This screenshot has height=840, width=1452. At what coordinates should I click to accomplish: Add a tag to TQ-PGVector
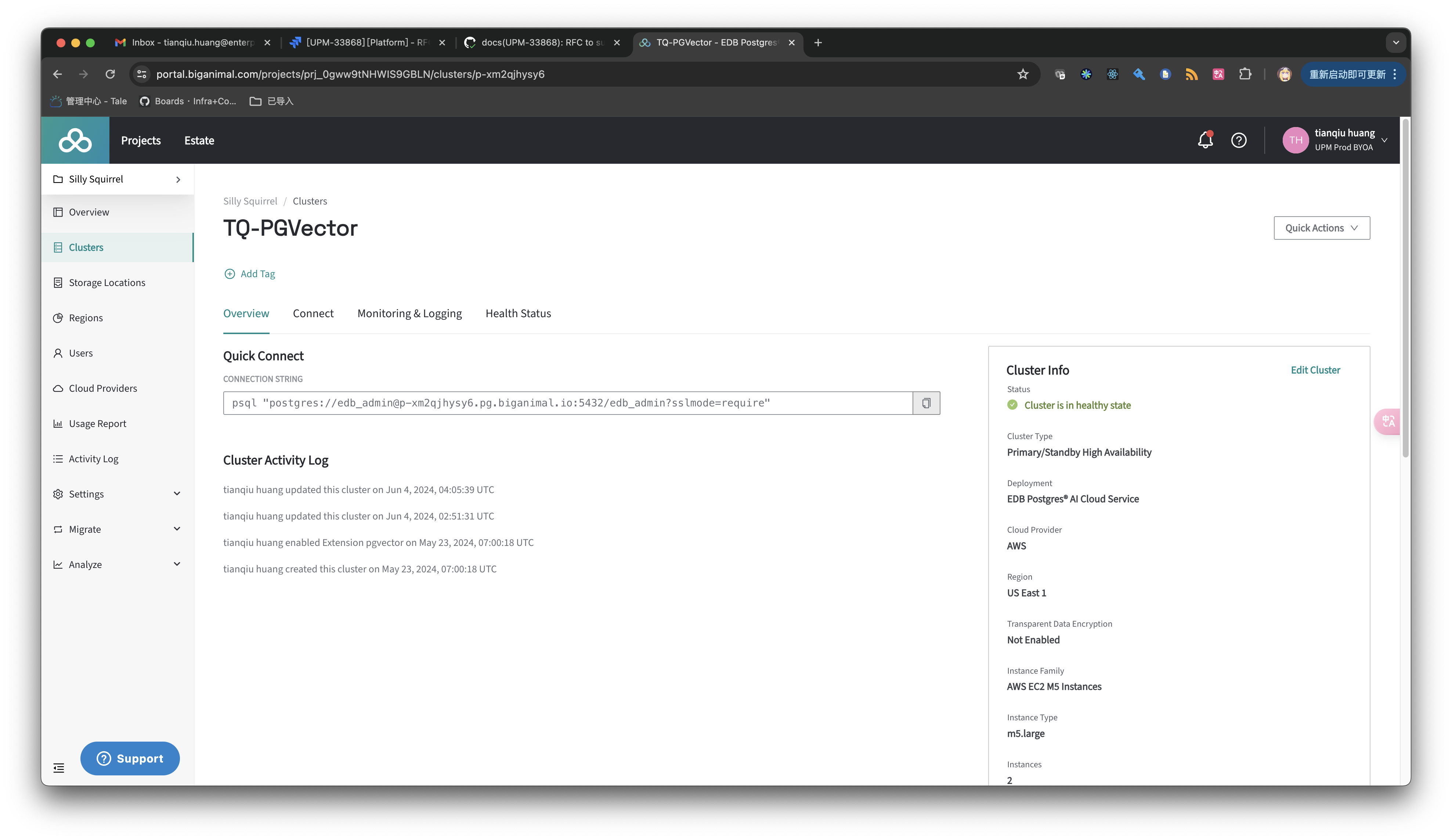tap(249, 274)
